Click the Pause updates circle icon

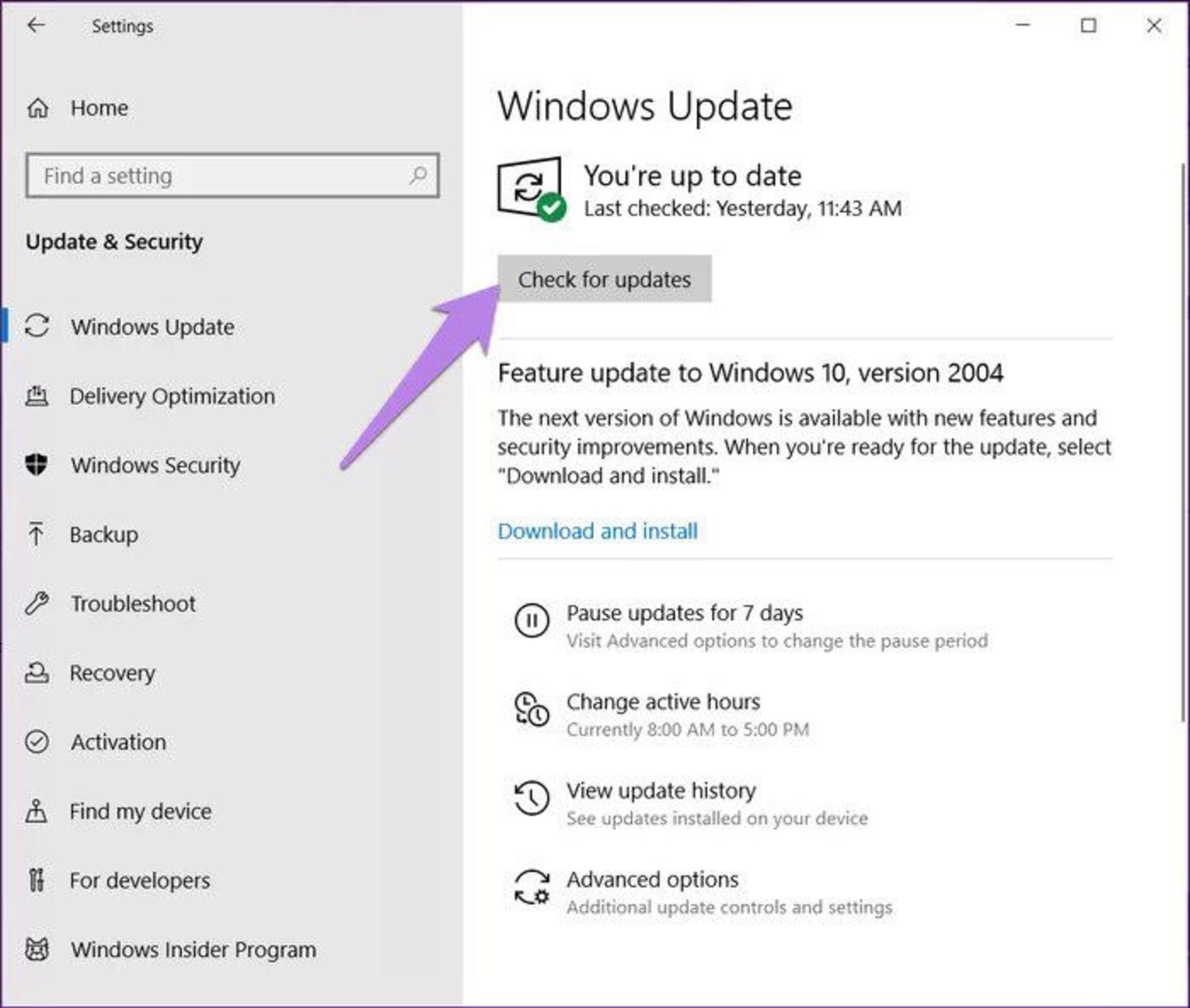click(532, 620)
